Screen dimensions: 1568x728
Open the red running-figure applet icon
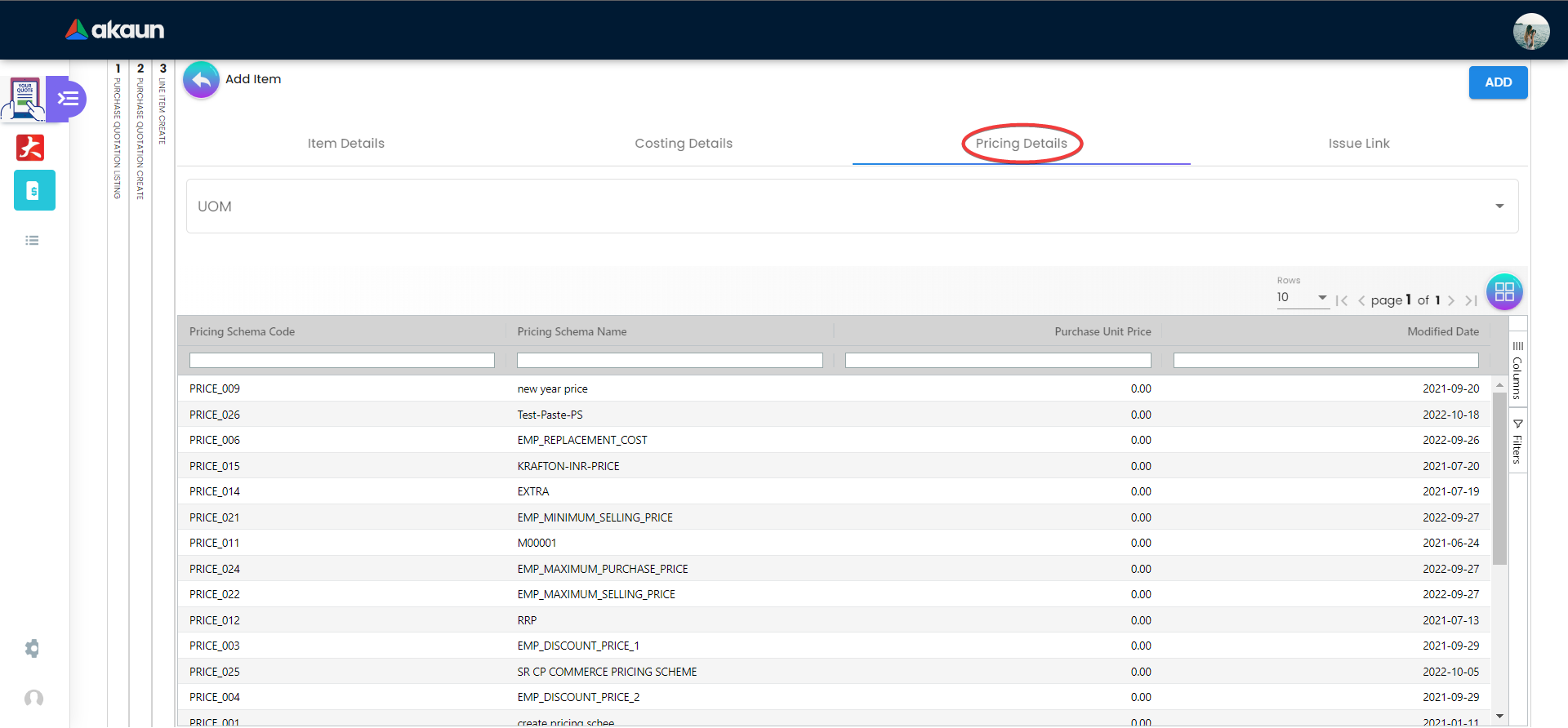point(31,148)
